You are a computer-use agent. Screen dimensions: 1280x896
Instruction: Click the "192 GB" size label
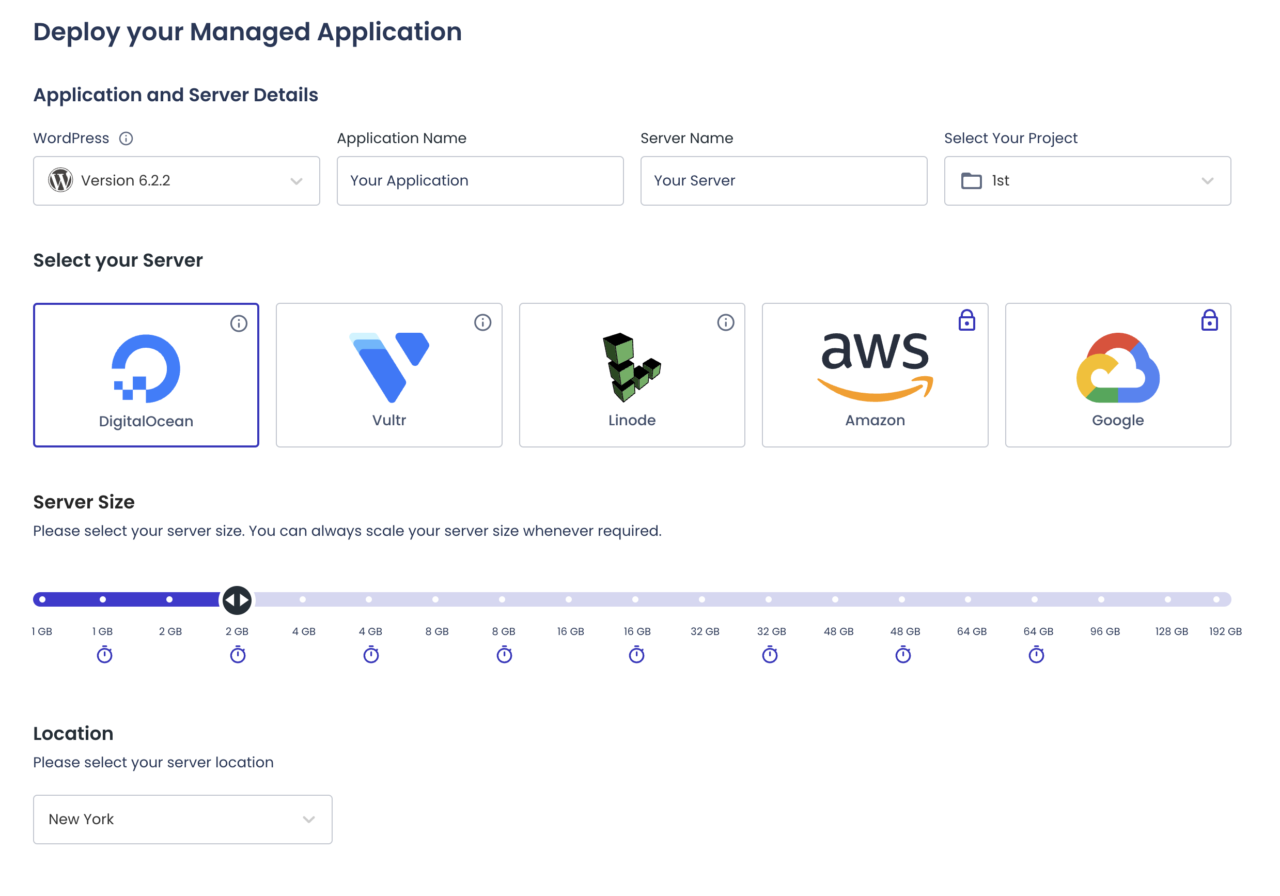1225,632
